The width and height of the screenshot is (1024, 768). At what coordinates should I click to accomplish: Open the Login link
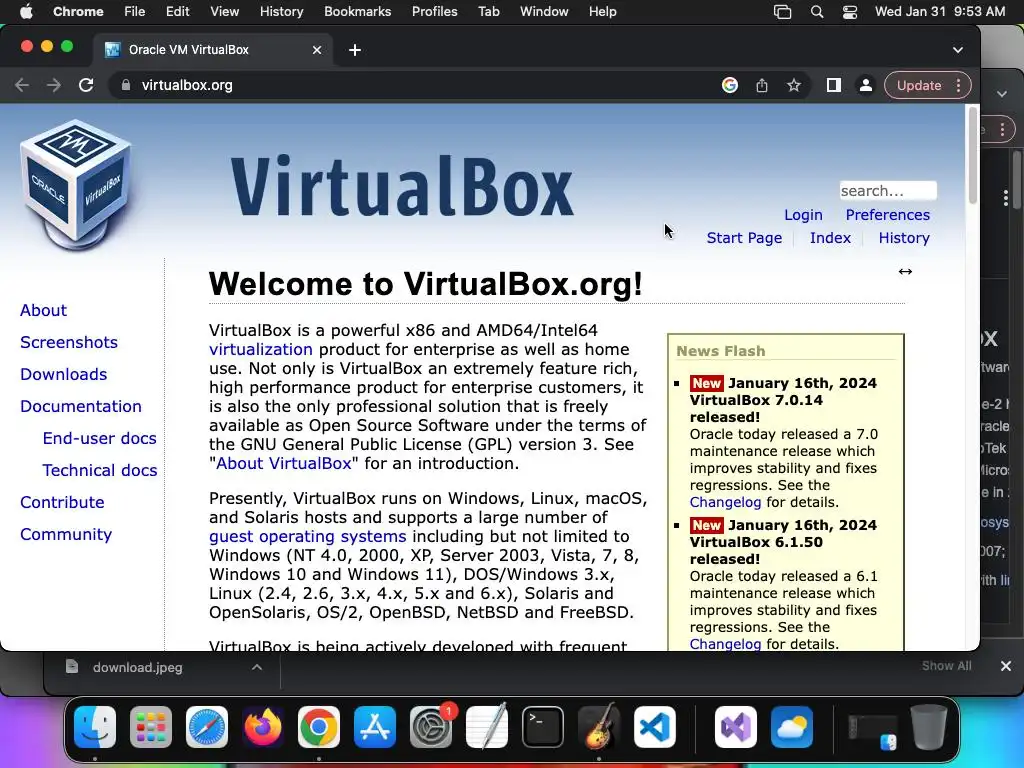click(803, 215)
